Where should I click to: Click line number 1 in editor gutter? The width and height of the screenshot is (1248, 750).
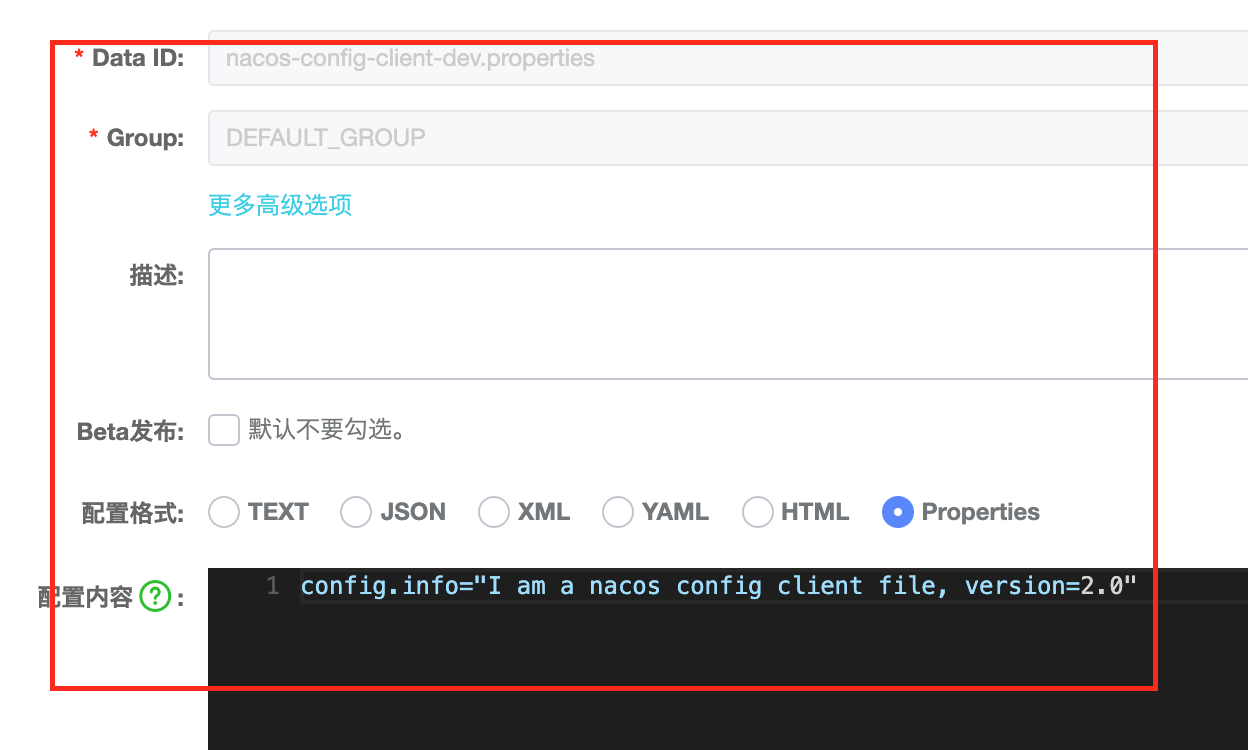[x=272, y=586]
